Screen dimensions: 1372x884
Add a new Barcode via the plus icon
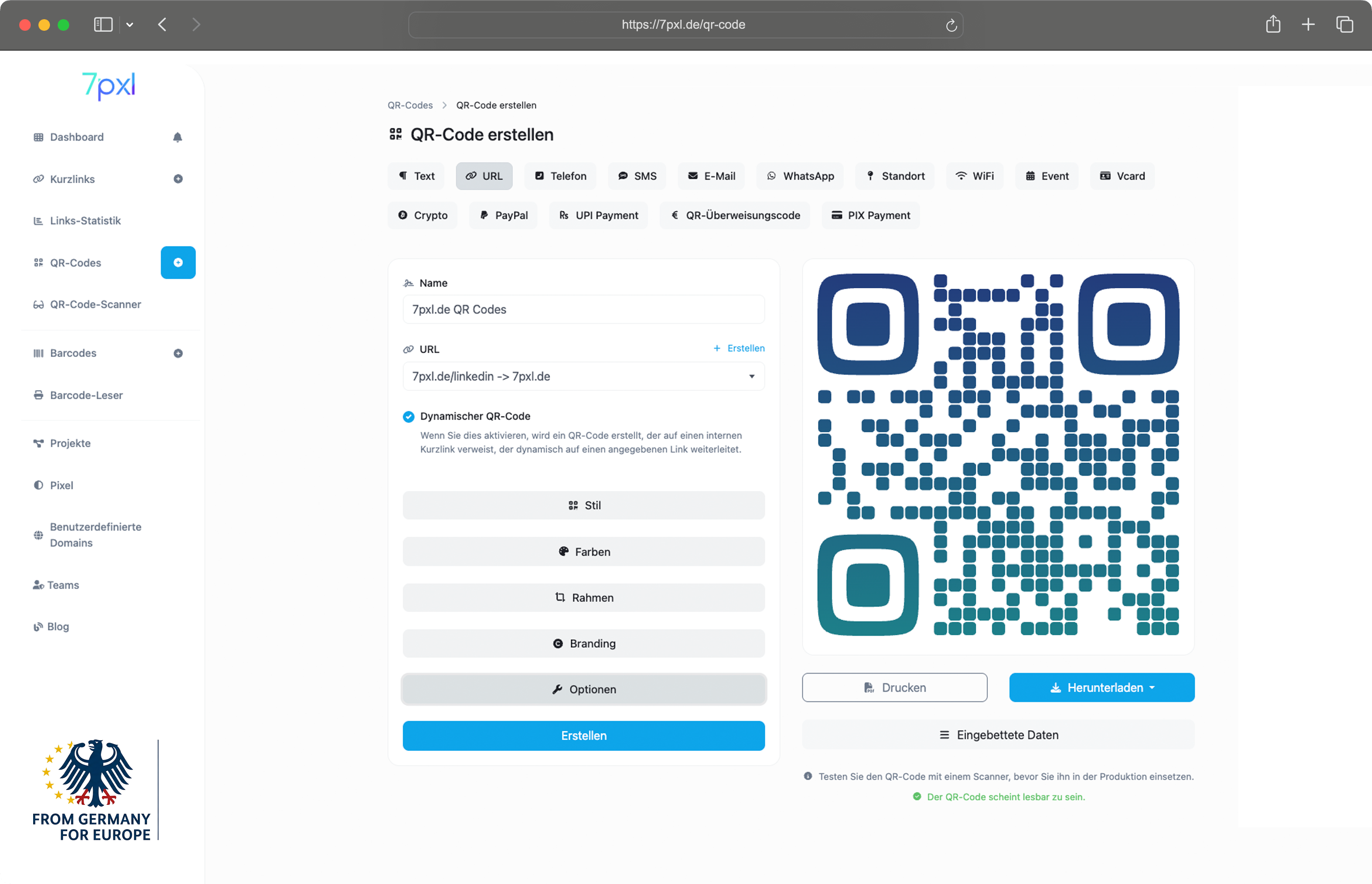[x=178, y=353]
